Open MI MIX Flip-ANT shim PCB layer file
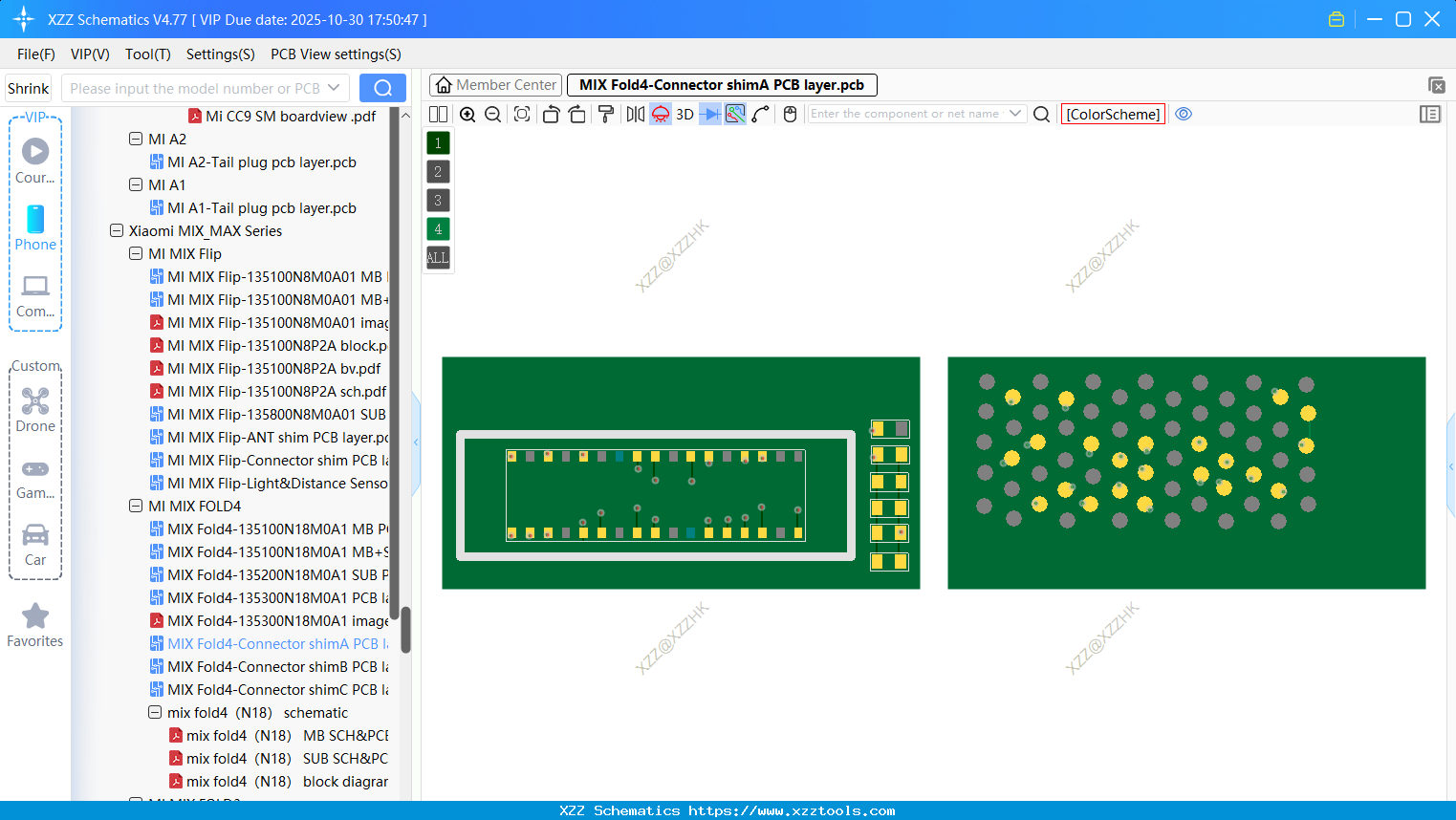This screenshot has height=820, width=1456. (x=270, y=437)
